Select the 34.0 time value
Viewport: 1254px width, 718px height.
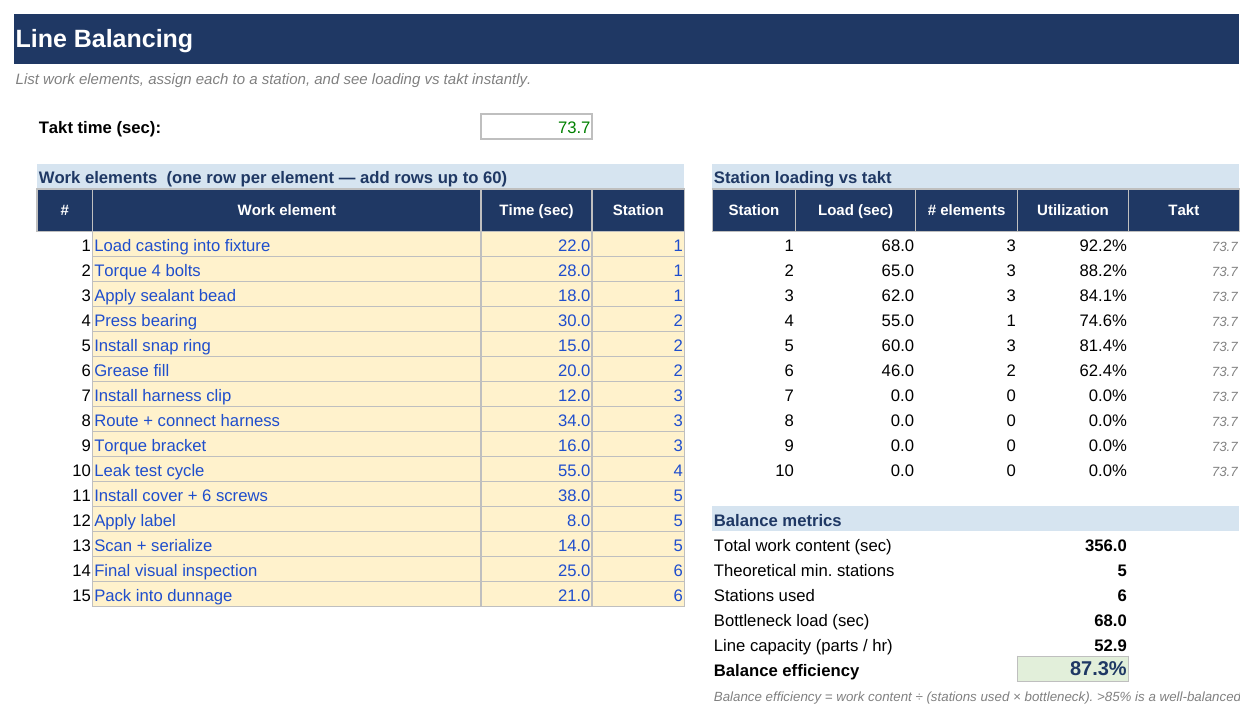tap(536, 420)
